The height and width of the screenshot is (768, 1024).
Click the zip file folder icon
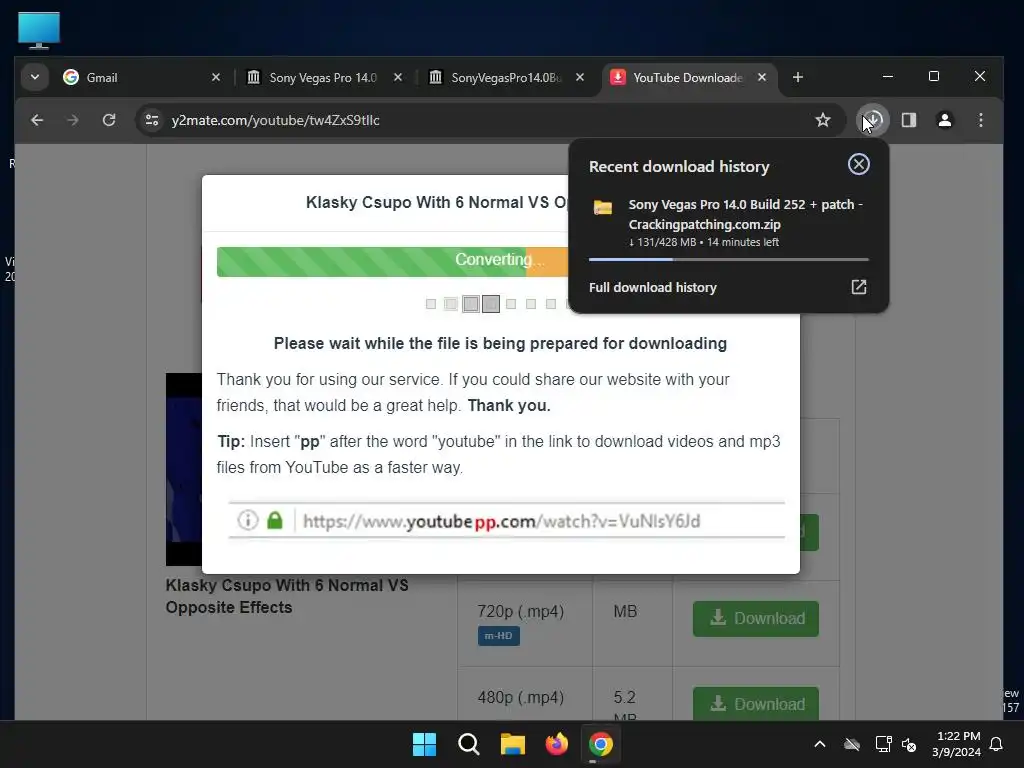(603, 208)
